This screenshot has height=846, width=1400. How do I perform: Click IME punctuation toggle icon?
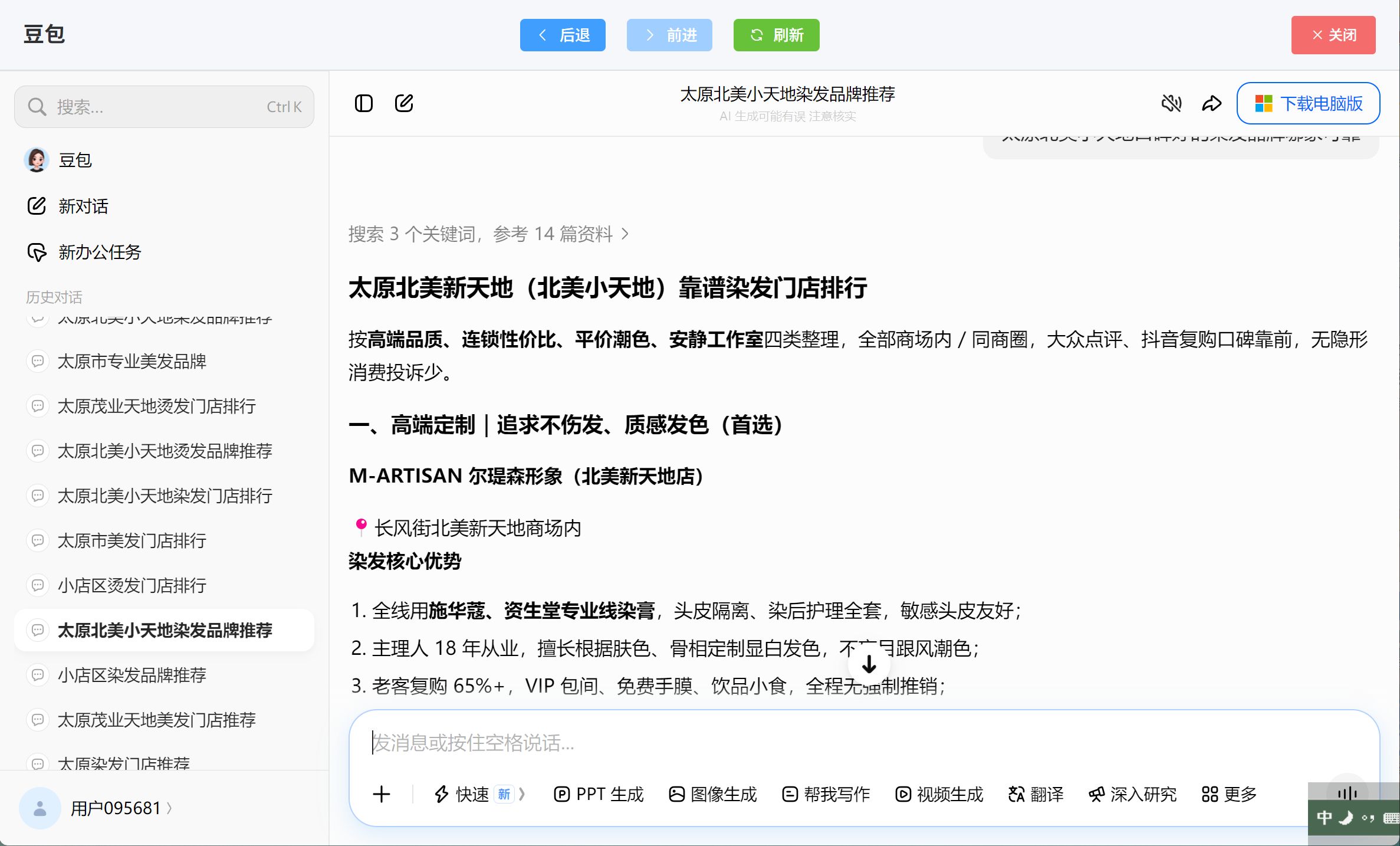[x=1368, y=818]
